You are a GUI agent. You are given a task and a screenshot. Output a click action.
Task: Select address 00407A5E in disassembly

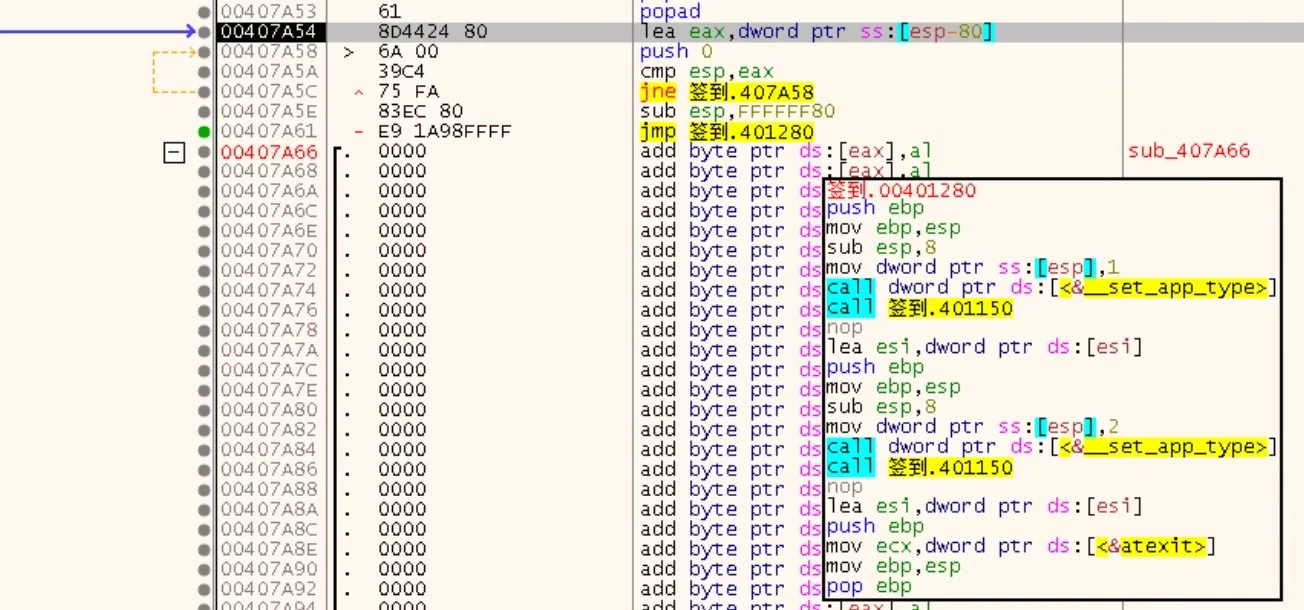click(267, 111)
